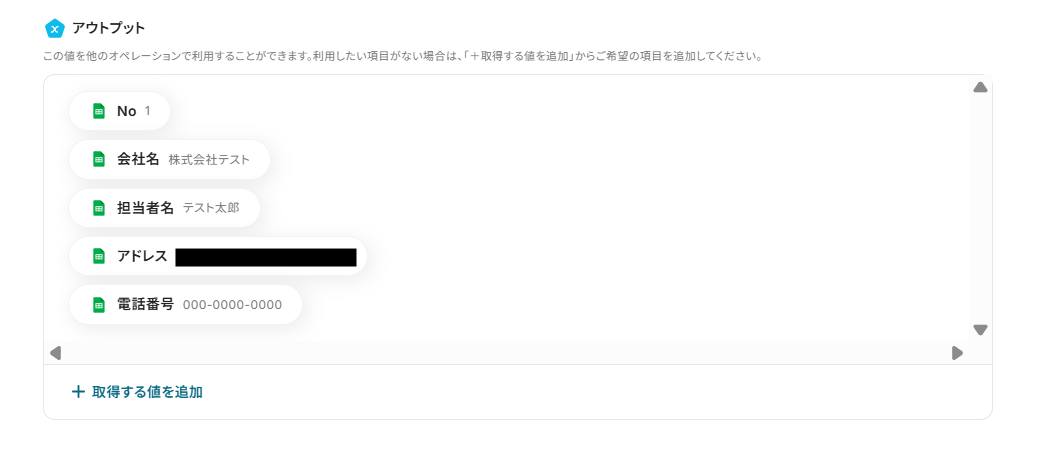
Task: Click the scroll left arrow
Action: click(x=56, y=353)
